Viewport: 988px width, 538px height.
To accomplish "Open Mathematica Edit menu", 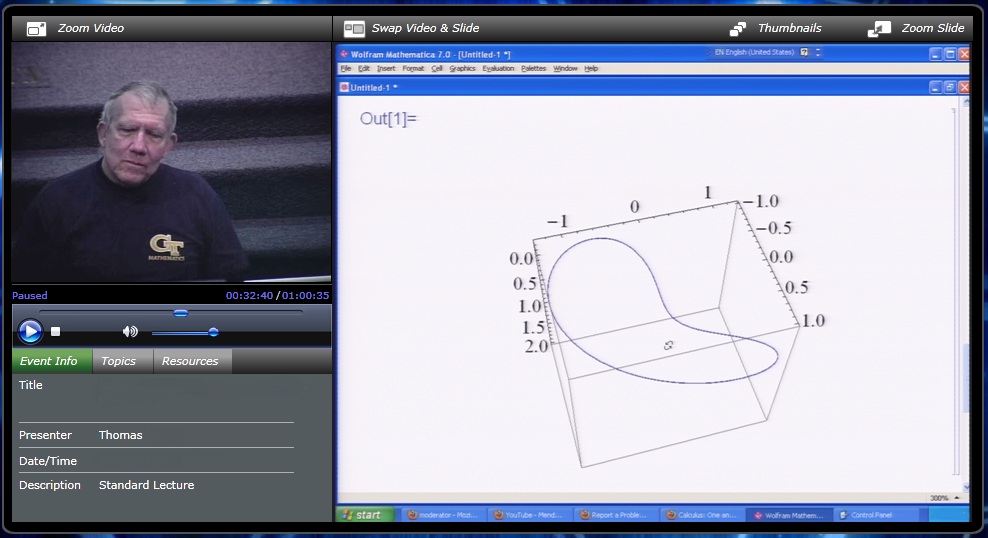I will pyautogui.click(x=364, y=68).
